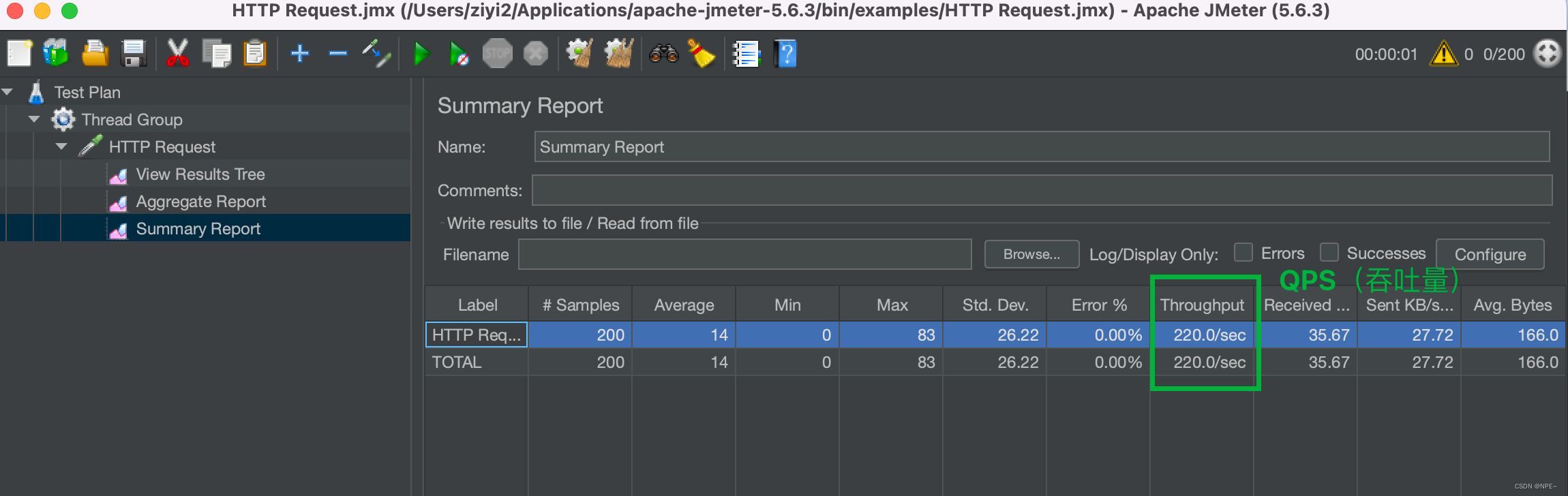The width and height of the screenshot is (1568, 496).
Task: Click the Cut scissors icon
Action: 177,53
